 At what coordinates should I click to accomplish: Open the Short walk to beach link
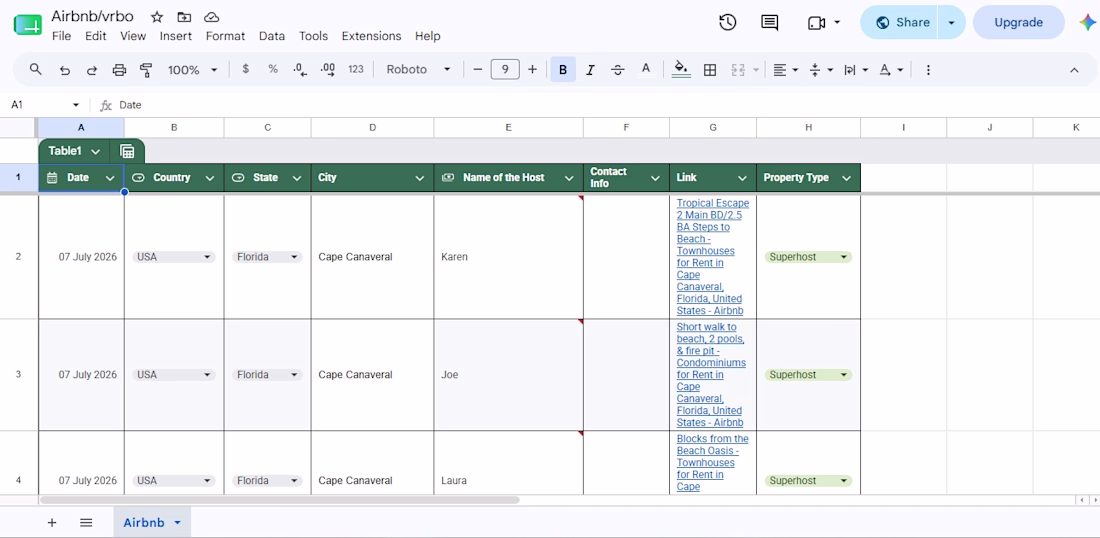click(711, 375)
